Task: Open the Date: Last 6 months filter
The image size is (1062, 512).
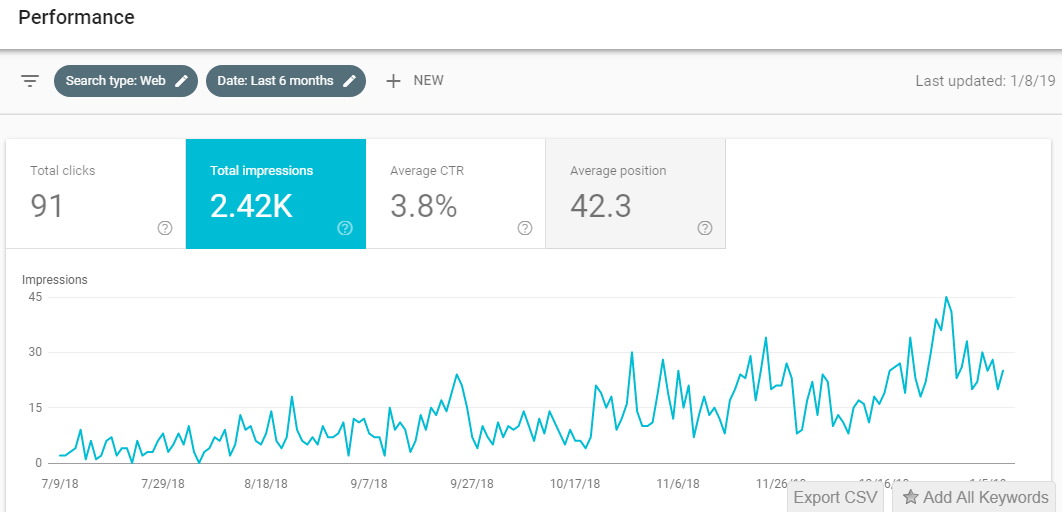Action: [275, 81]
